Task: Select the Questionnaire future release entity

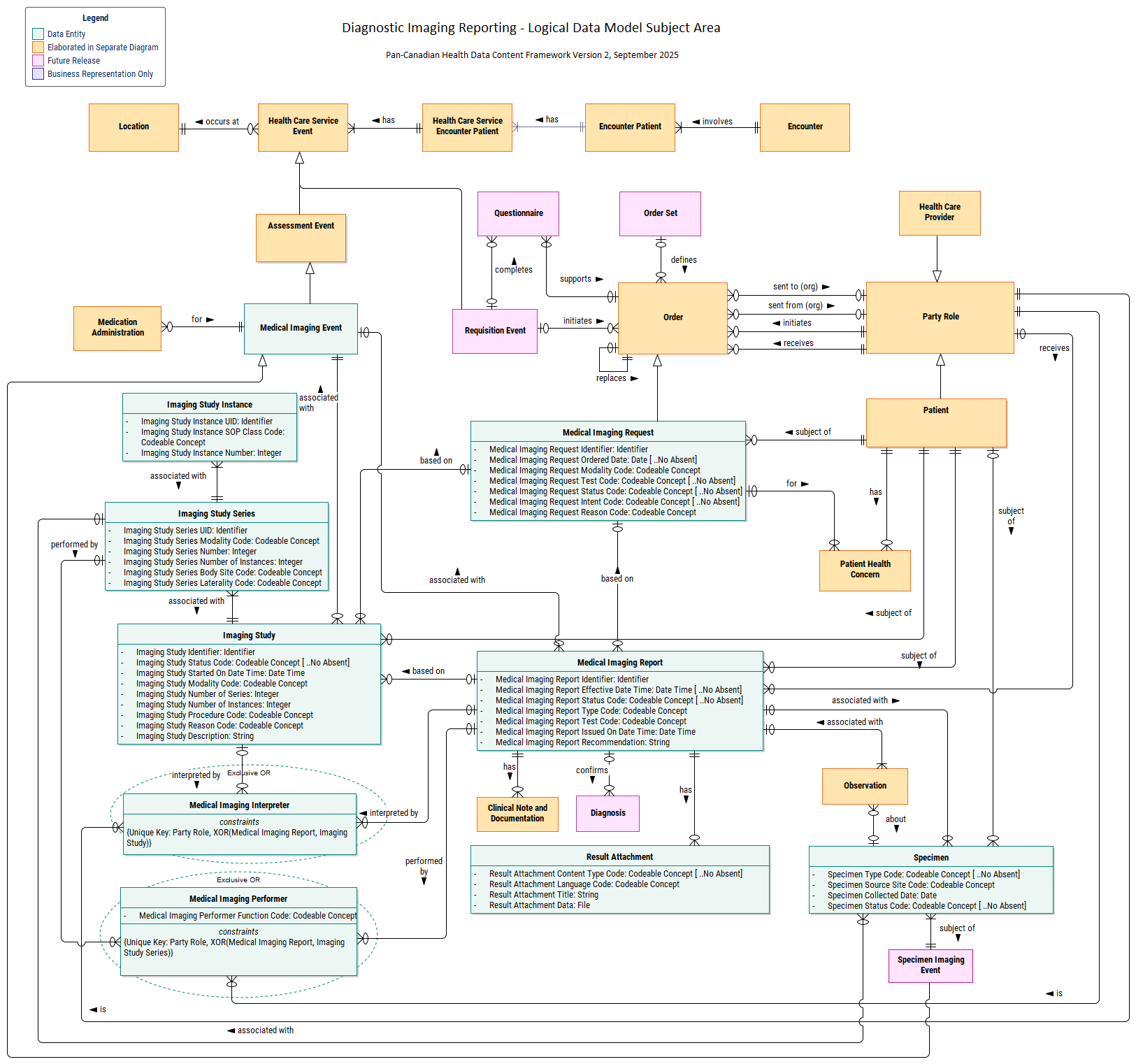Action: click(x=518, y=214)
